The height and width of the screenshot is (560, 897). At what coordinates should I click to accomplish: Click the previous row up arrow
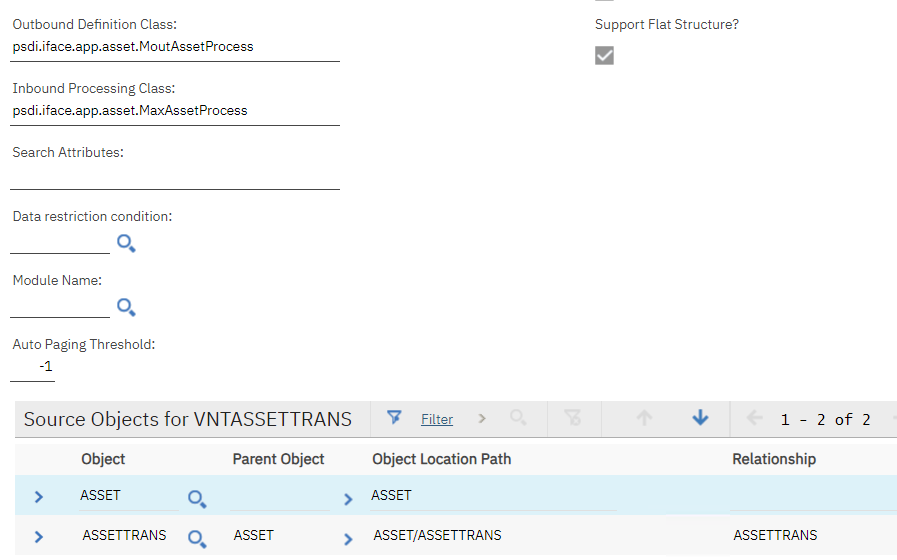pos(644,418)
